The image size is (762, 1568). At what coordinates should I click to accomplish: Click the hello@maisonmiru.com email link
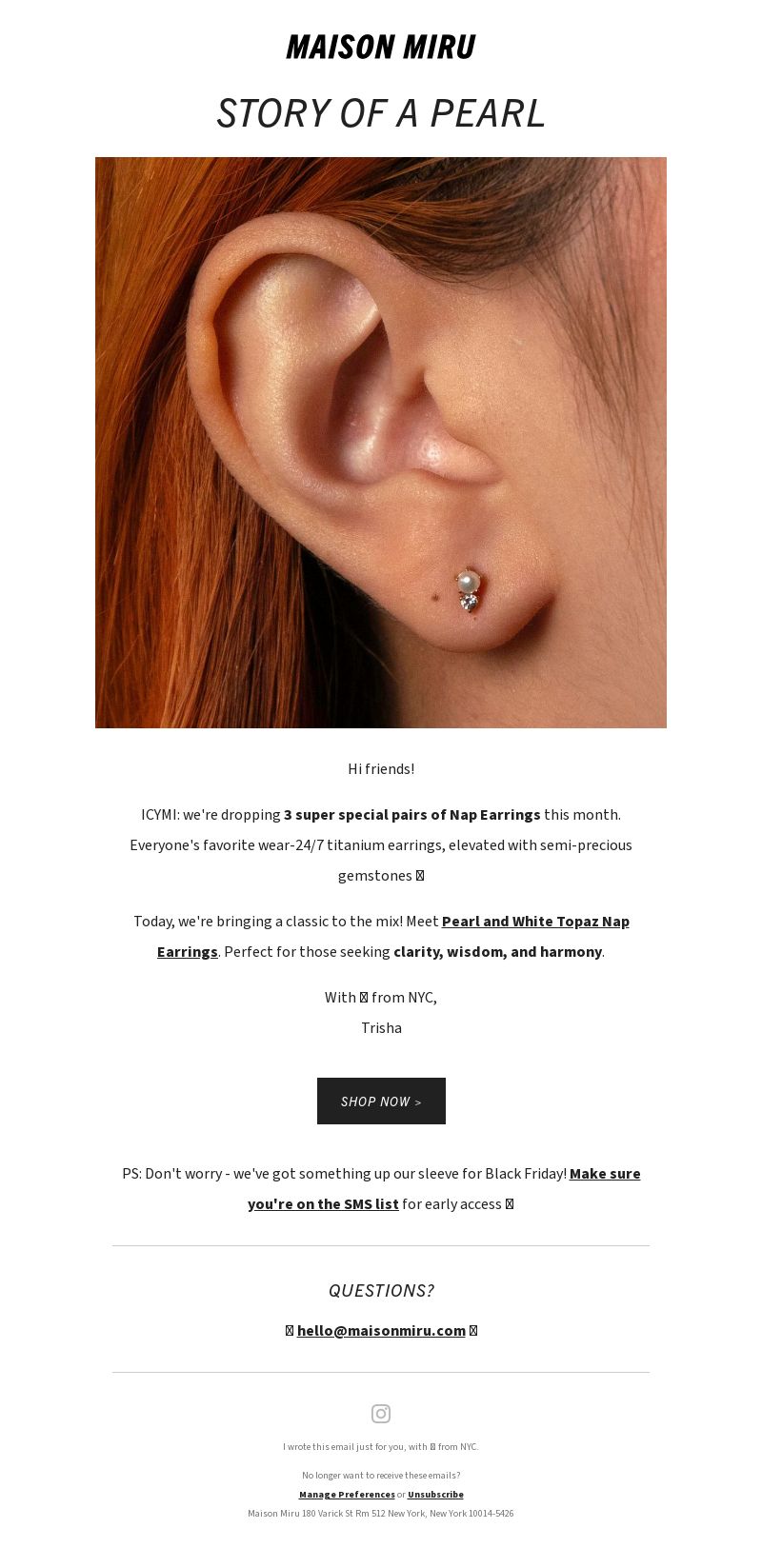pos(381,1331)
